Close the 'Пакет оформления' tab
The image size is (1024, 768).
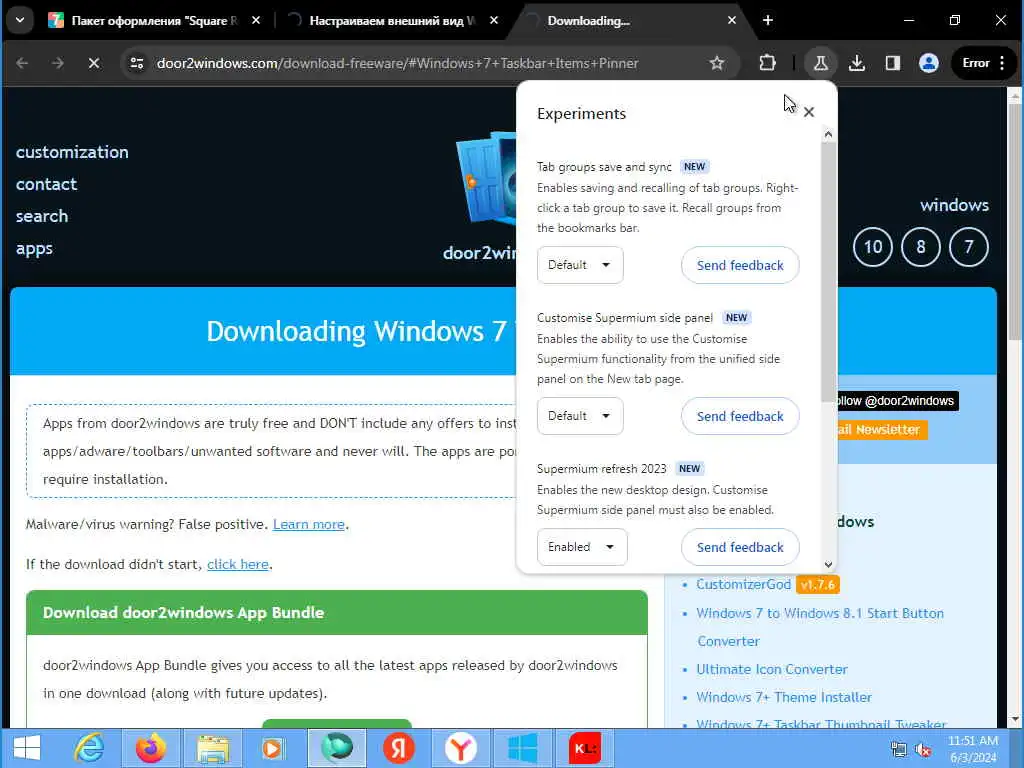tap(256, 20)
